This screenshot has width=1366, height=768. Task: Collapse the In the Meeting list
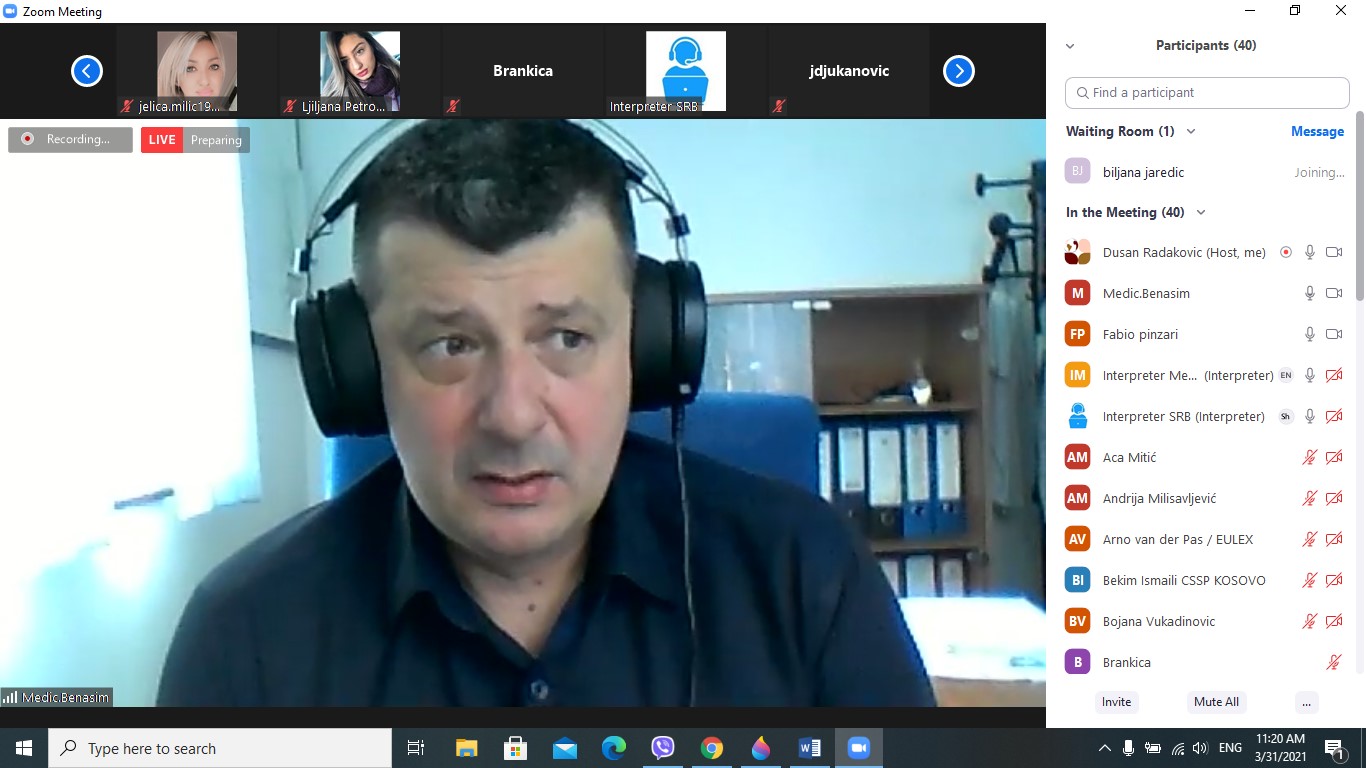click(1201, 212)
